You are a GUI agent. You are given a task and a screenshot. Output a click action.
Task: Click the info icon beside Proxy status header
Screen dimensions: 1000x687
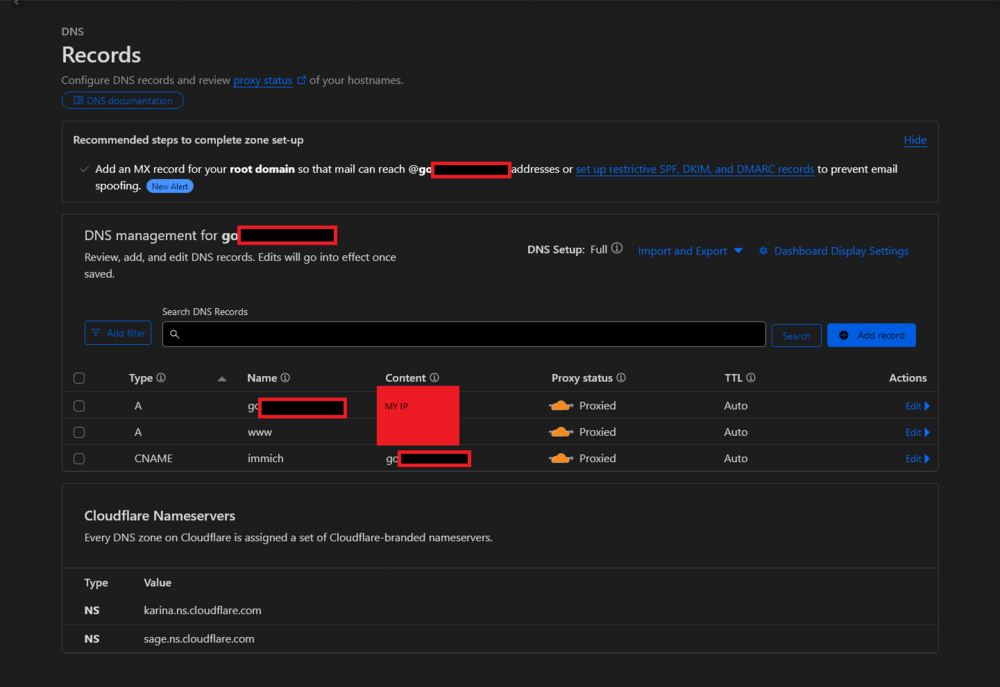point(621,378)
